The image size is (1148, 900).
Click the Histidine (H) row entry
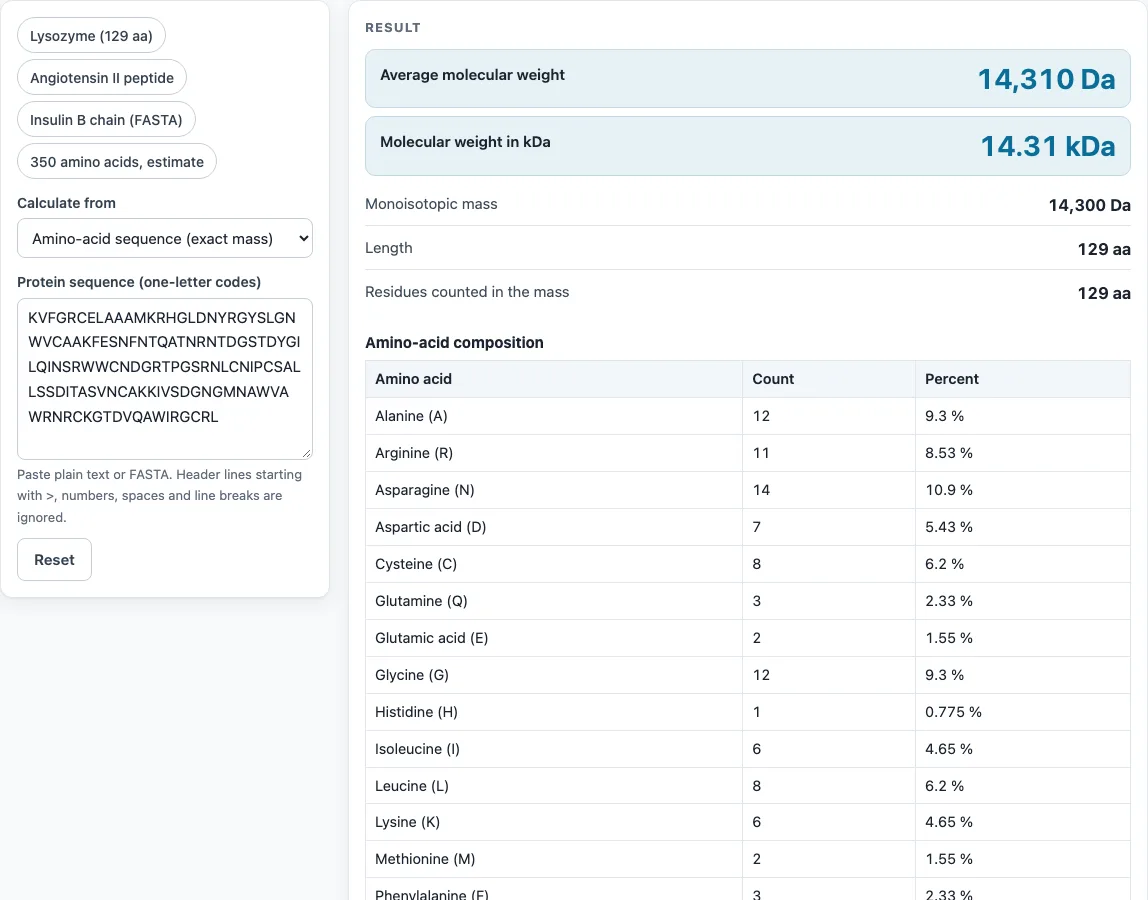(x=748, y=712)
